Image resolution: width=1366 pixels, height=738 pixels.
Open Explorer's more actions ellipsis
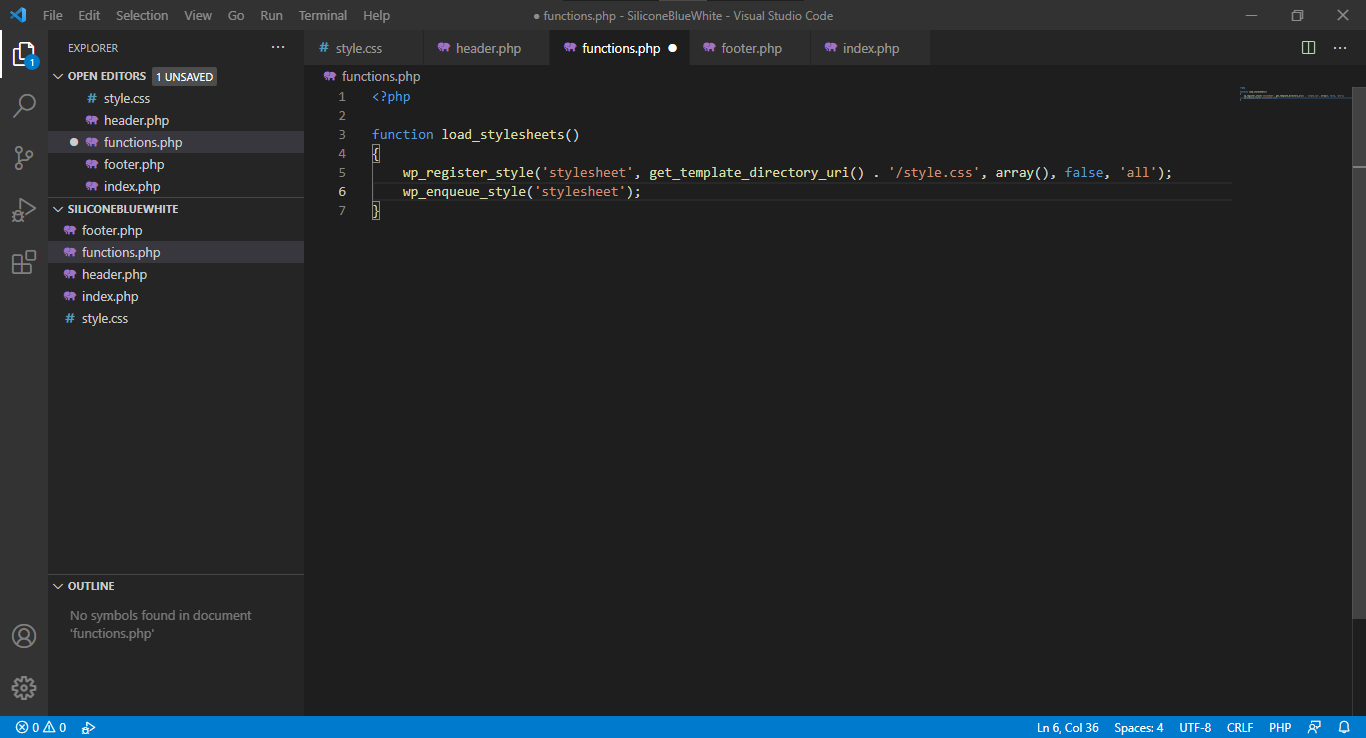278,47
